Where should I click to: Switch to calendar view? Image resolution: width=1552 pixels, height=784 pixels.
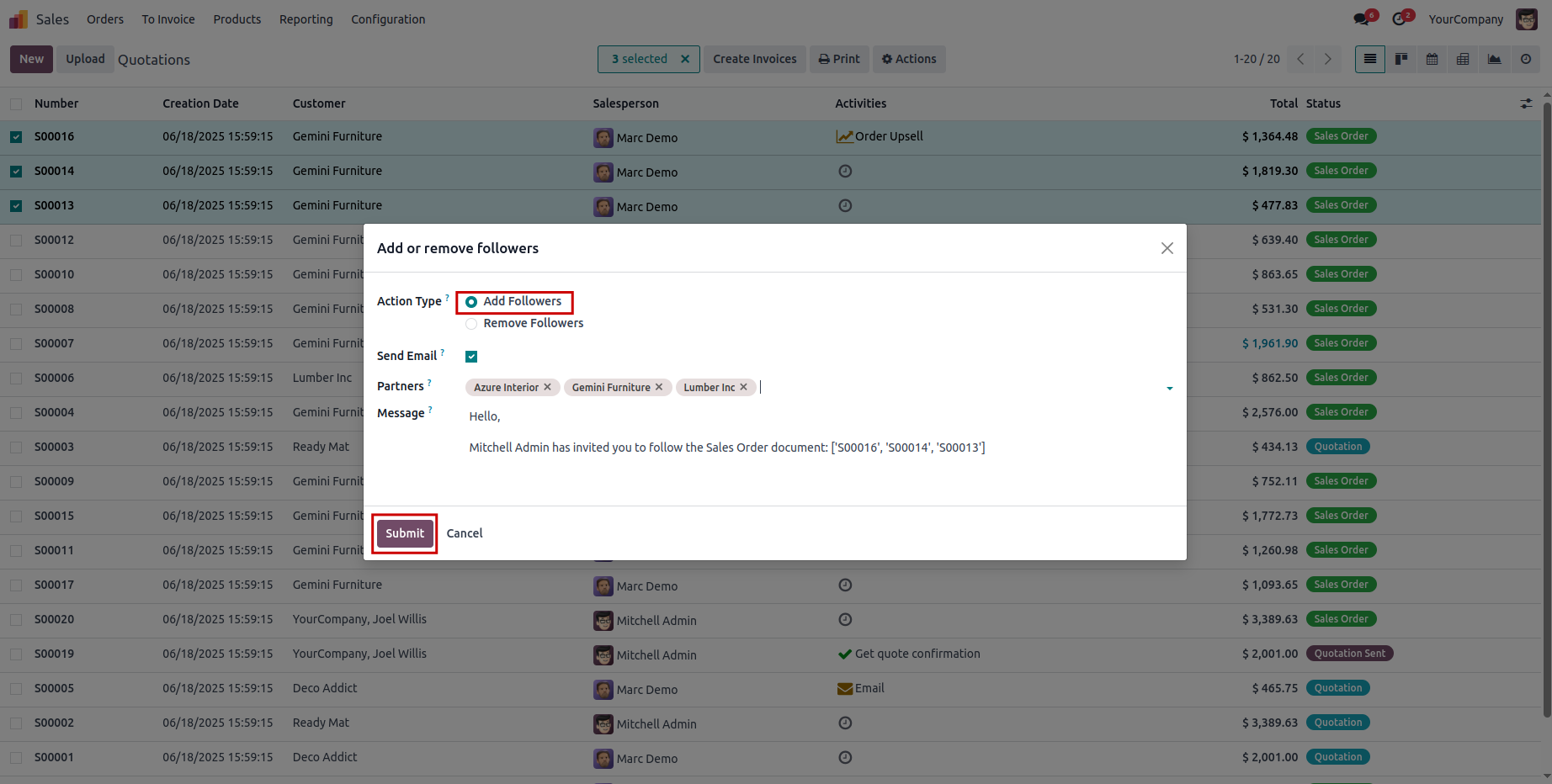[x=1432, y=59]
